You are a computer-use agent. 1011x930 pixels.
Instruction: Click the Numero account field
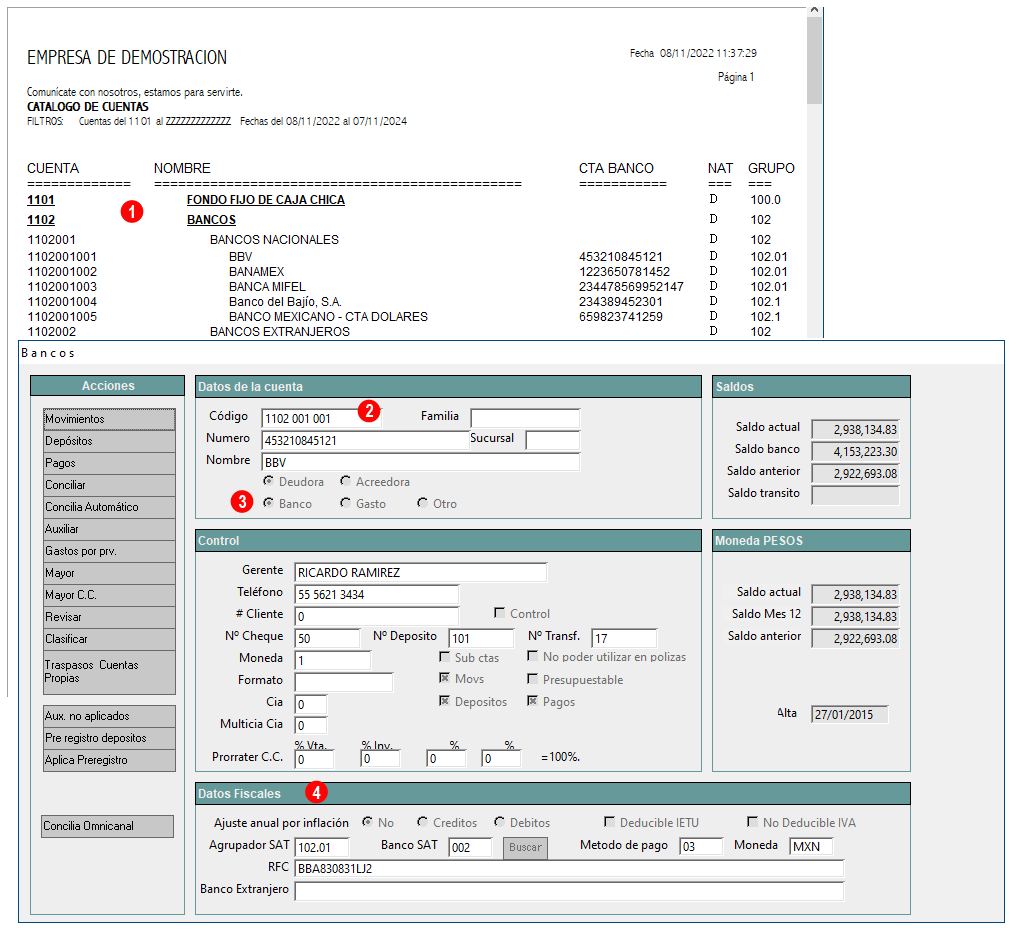pyautogui.click(x=366, y=440)
